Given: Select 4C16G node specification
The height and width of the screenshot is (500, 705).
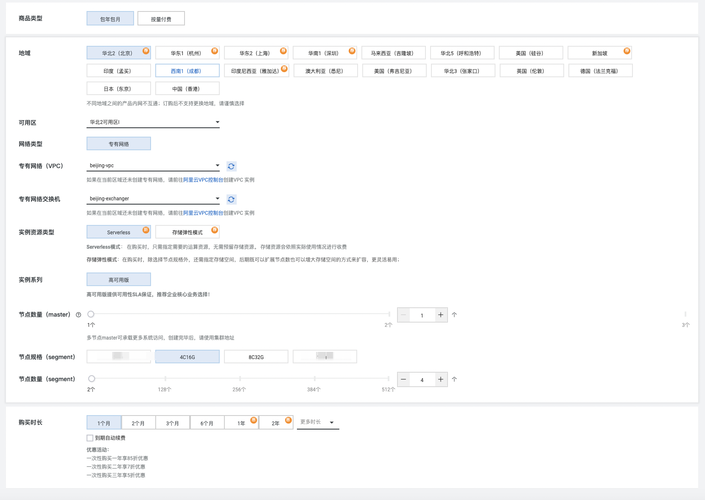Looking at the screenshot, I should (187, 357).
